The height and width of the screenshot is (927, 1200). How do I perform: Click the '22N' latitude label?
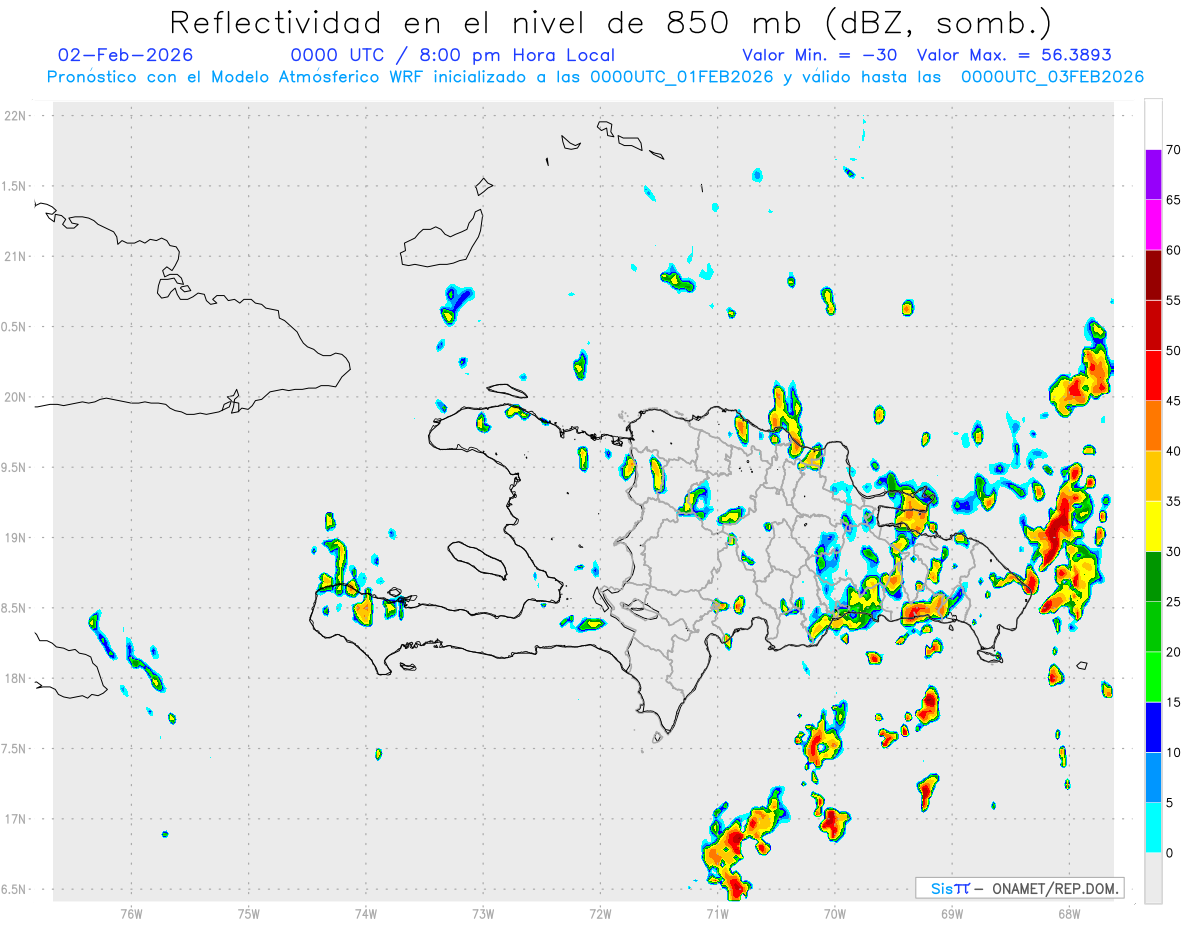pyautogui.click(x=17, y=116)
